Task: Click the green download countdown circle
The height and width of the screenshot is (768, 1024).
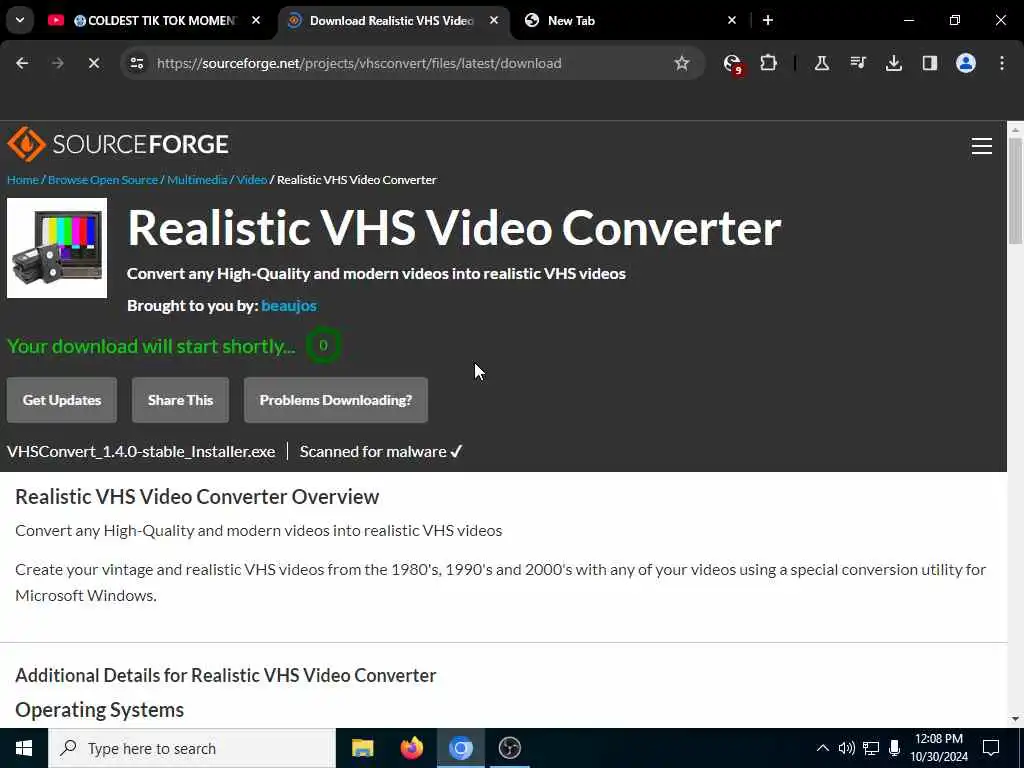Action: pyautogui.click(x=323, y=345)
